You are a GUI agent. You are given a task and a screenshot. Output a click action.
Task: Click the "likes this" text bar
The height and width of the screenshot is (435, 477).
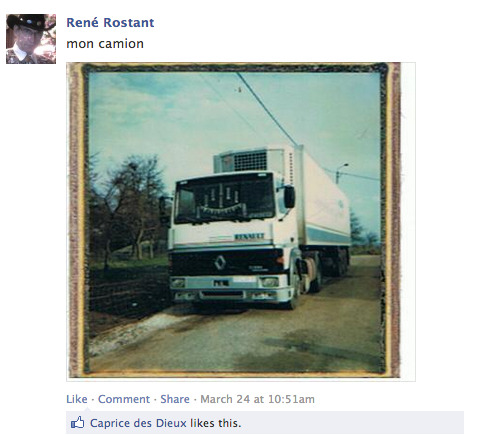265,423
